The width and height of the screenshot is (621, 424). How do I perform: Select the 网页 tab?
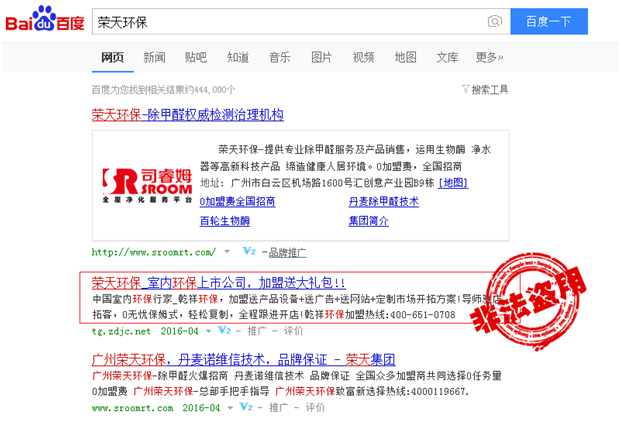(x=112, y=57)
